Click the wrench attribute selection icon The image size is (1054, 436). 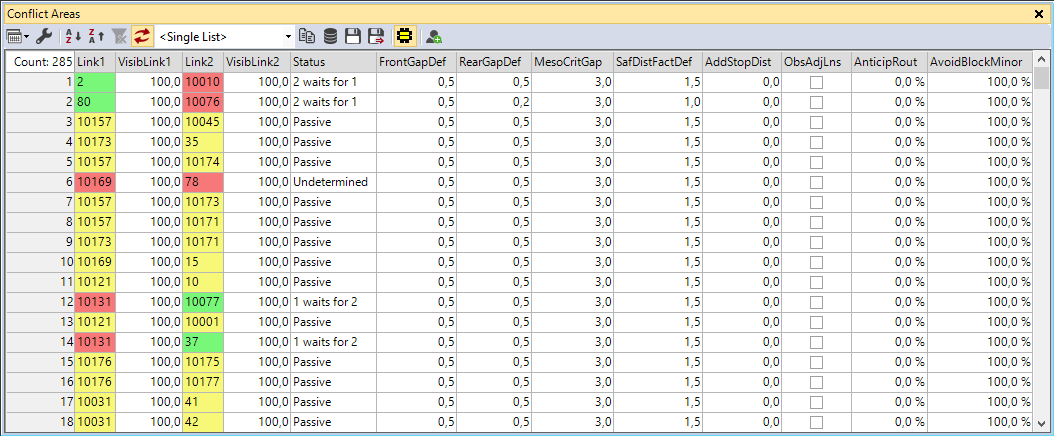click(44, 36)
